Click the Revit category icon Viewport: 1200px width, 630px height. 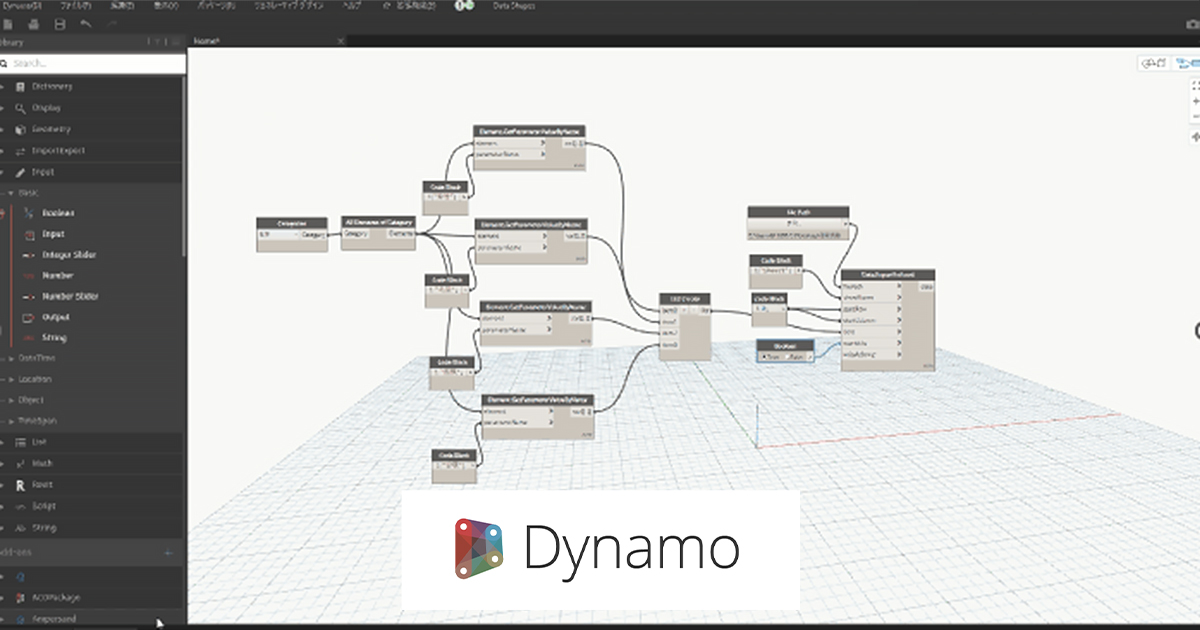[x=20, y=484]
